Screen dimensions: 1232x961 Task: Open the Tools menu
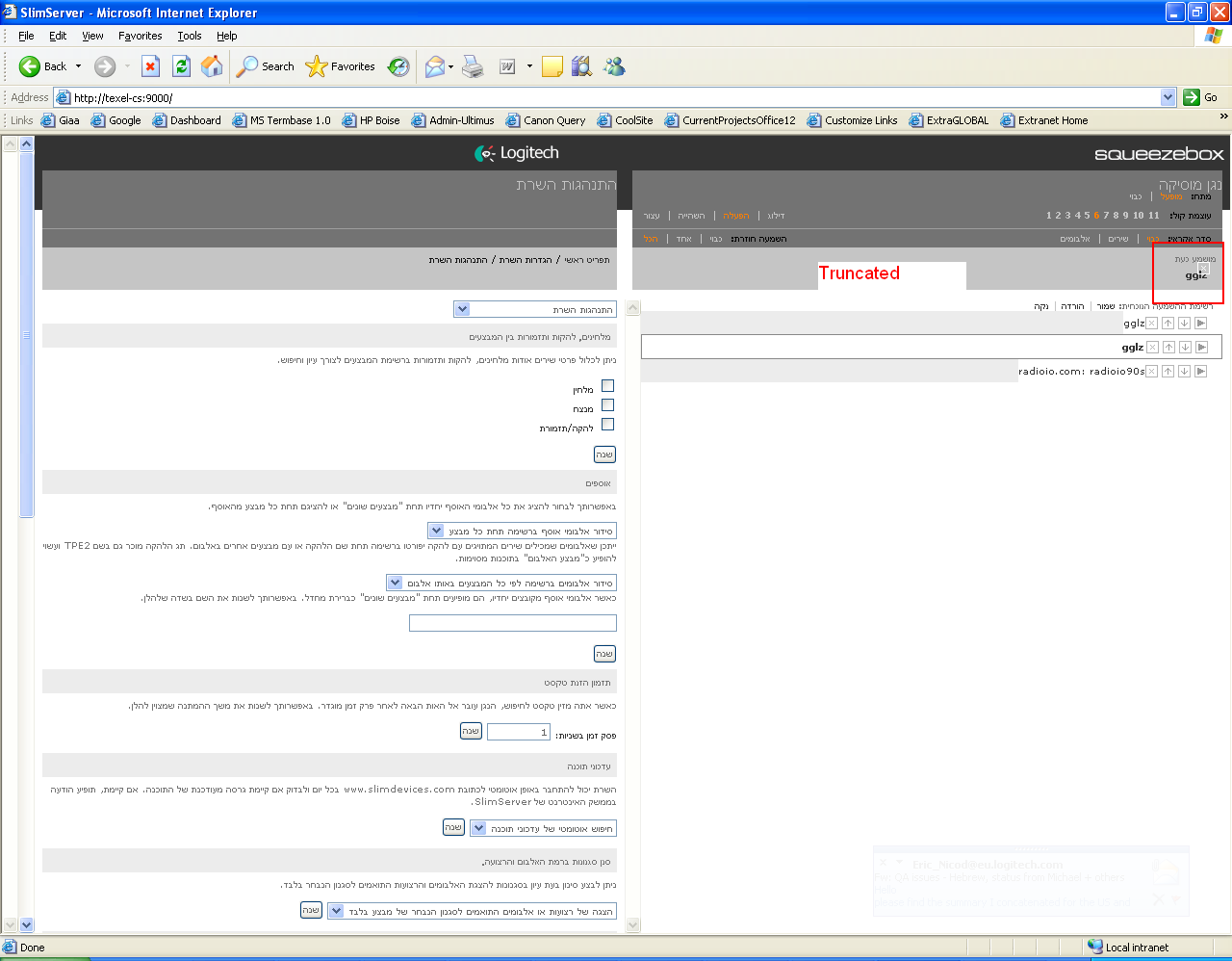[189, 36]
